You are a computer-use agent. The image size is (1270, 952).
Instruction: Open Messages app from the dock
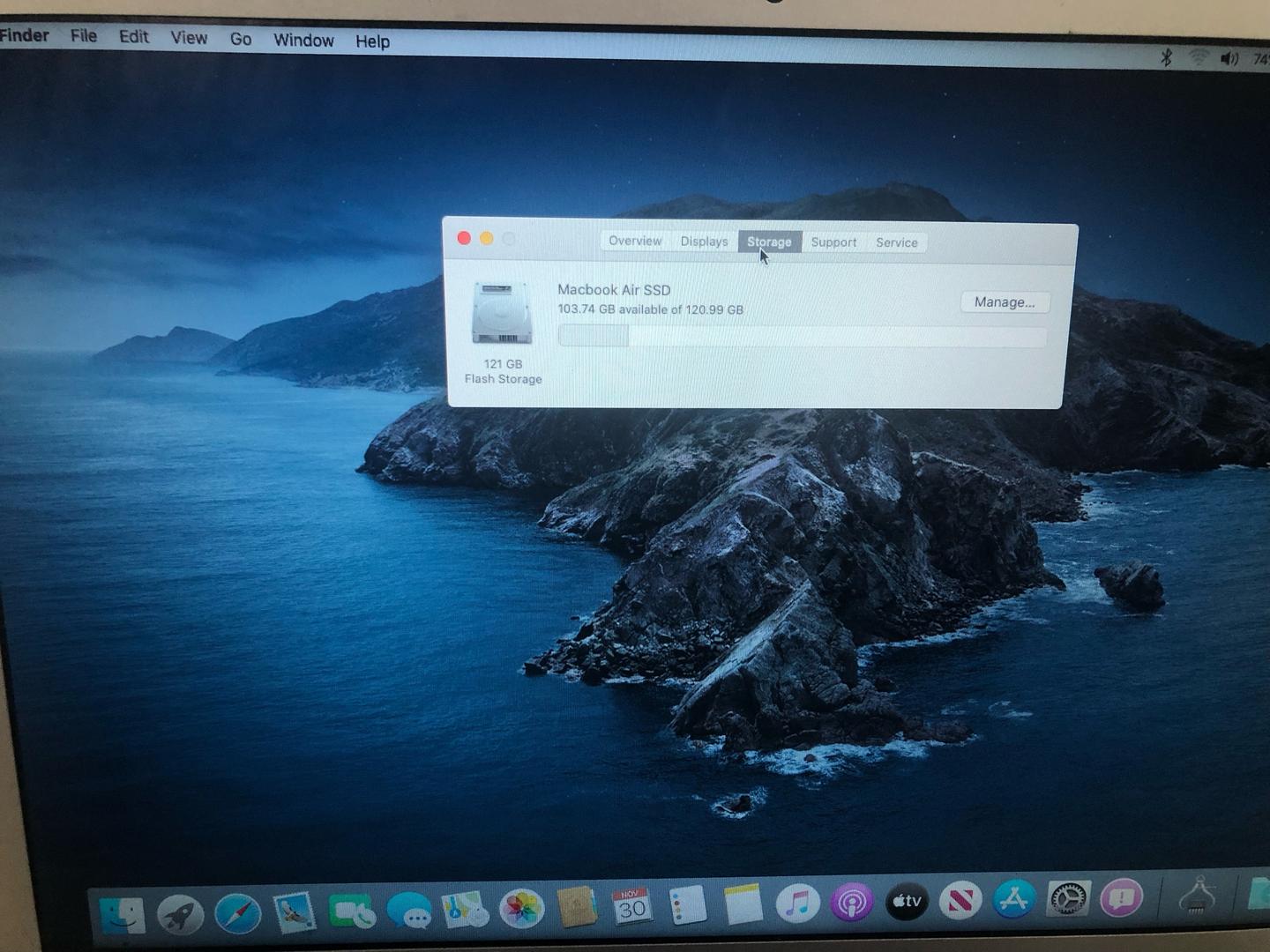[408, 911]
